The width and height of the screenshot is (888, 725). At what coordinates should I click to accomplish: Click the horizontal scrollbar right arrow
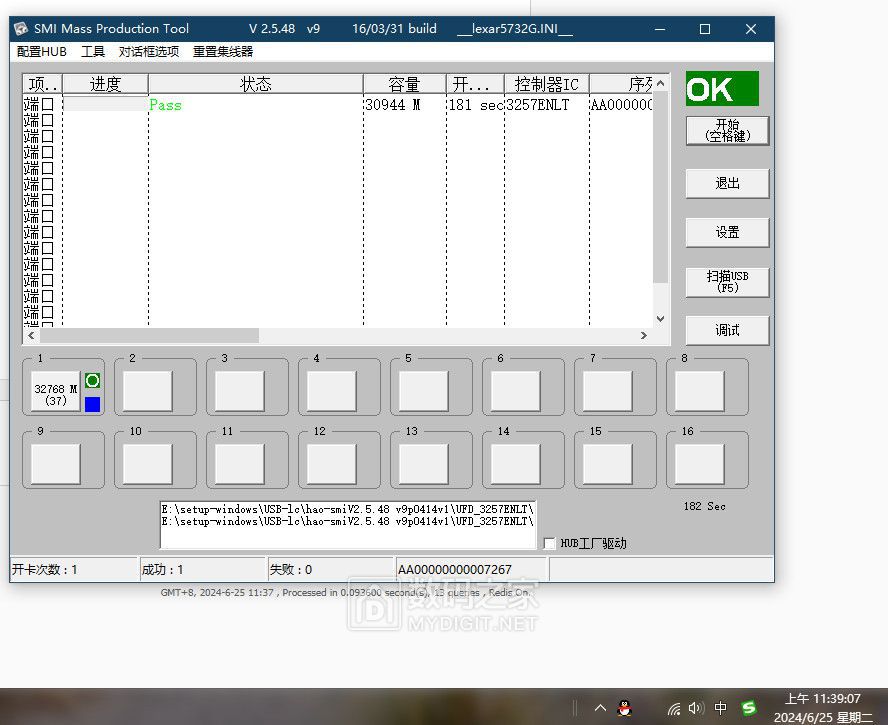[x=644, y=336]
